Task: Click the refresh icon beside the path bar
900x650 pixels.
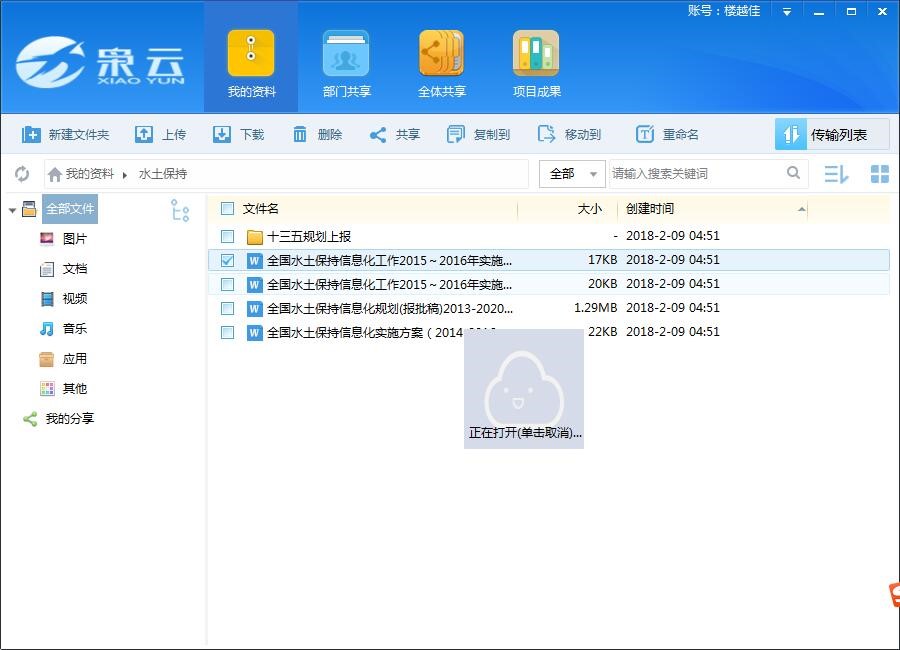Action: click(21, 174)
